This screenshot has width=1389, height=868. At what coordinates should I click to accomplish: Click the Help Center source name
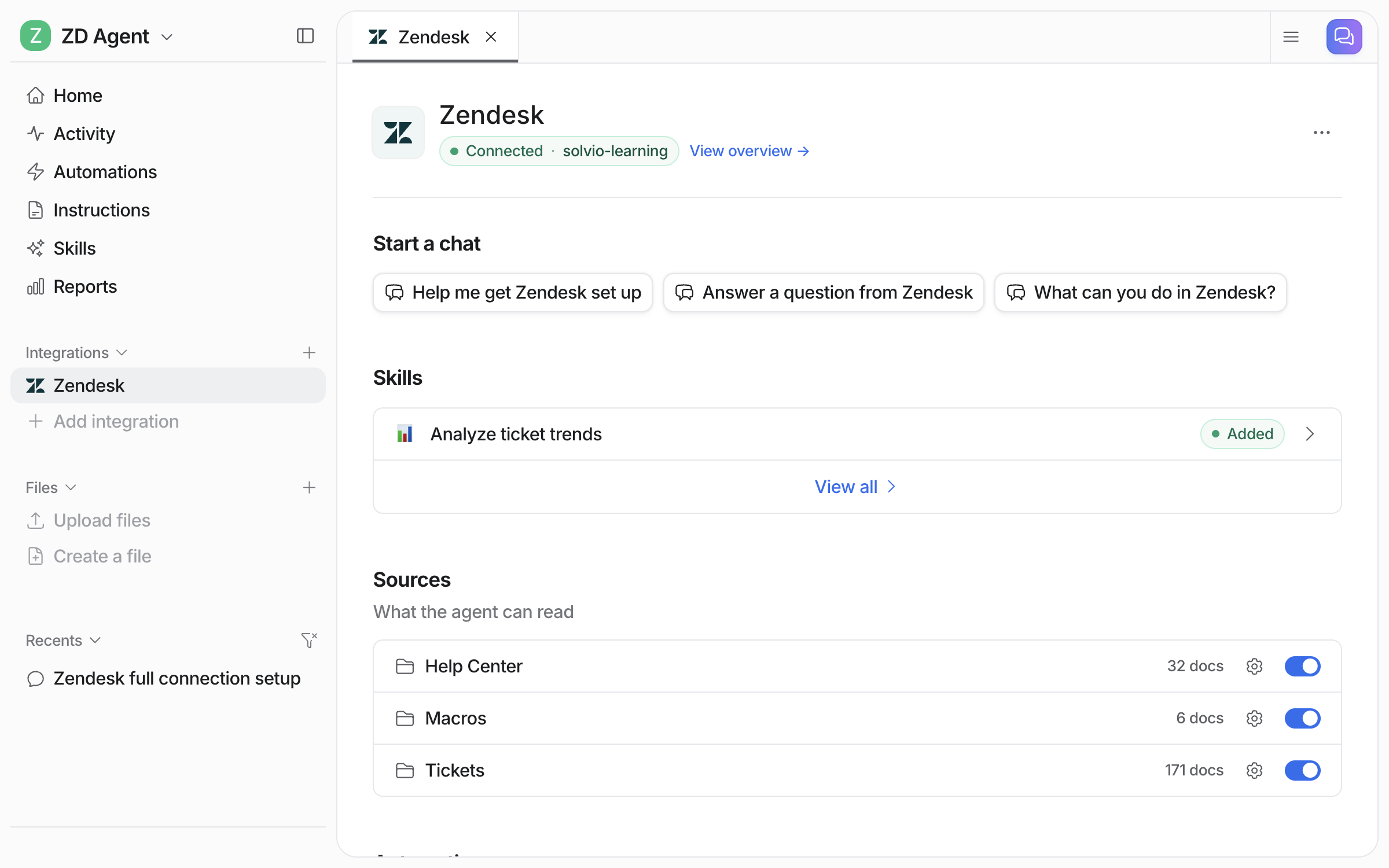(x=473, y=666)
